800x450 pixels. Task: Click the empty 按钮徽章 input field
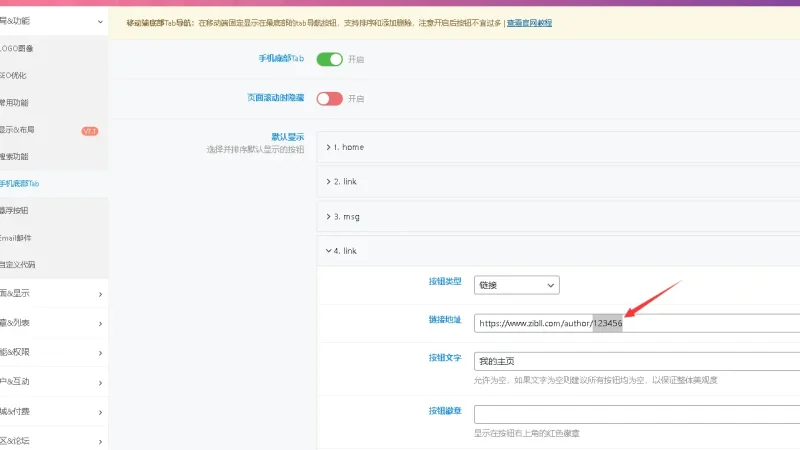(x=637, y=414)
